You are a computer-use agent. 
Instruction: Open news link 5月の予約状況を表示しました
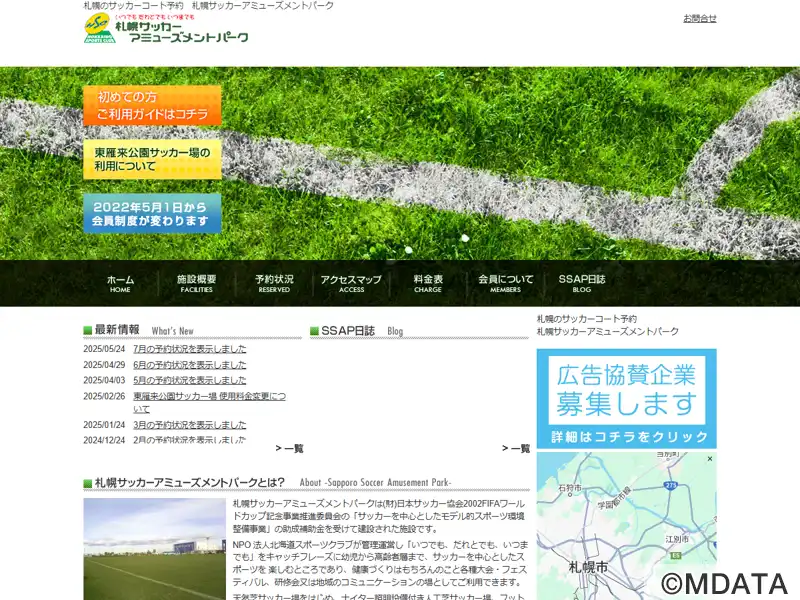pos(189,380)
